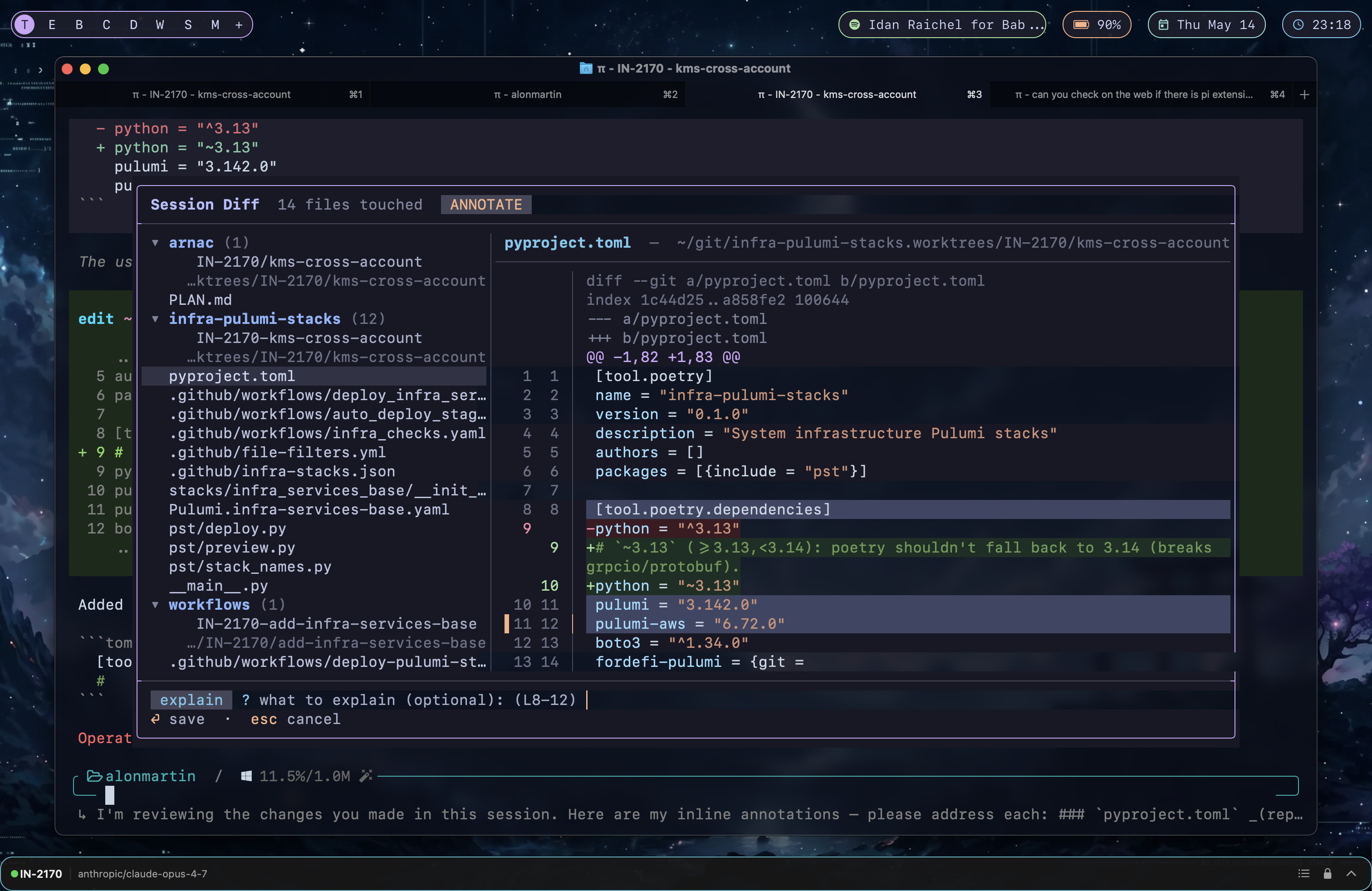Image resolution: width=1372 pixels, height=891 pixels.
Task: Click the context usage icon before 11.5%/1.0M
Action: [x=246, y=776]
